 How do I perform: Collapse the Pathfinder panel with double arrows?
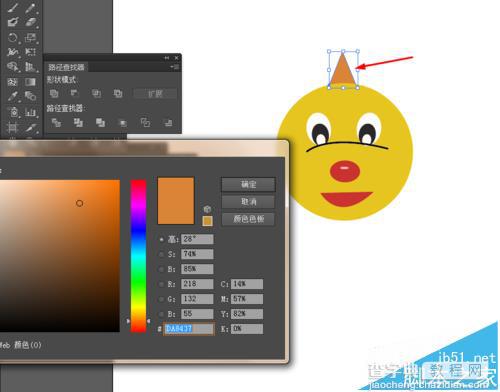pyautogui.click(x=167, y=58)
